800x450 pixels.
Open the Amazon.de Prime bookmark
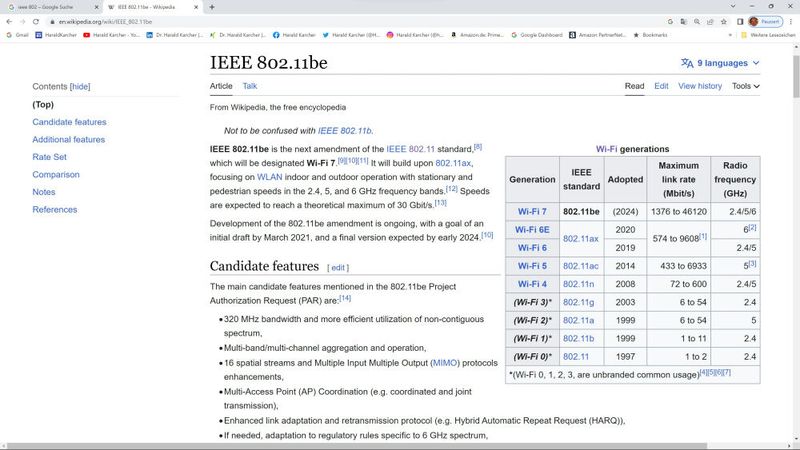477,35
